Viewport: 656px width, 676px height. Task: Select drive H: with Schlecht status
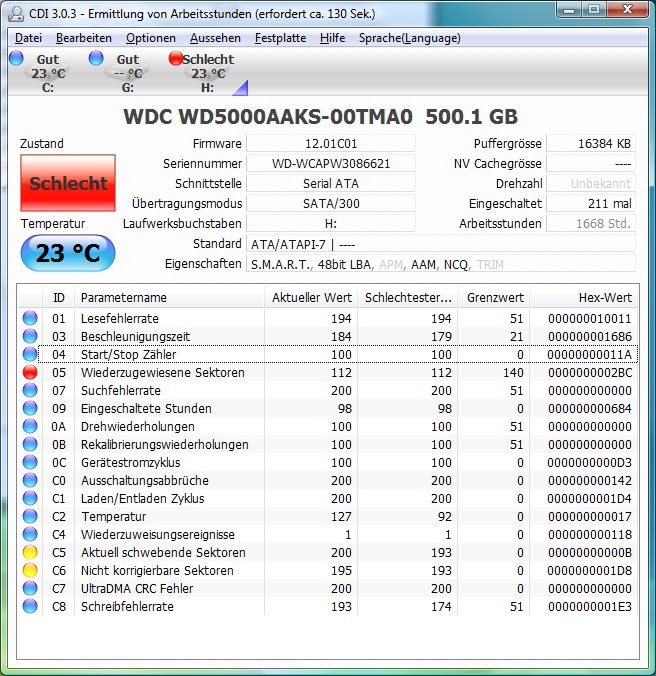pos(208,73)
